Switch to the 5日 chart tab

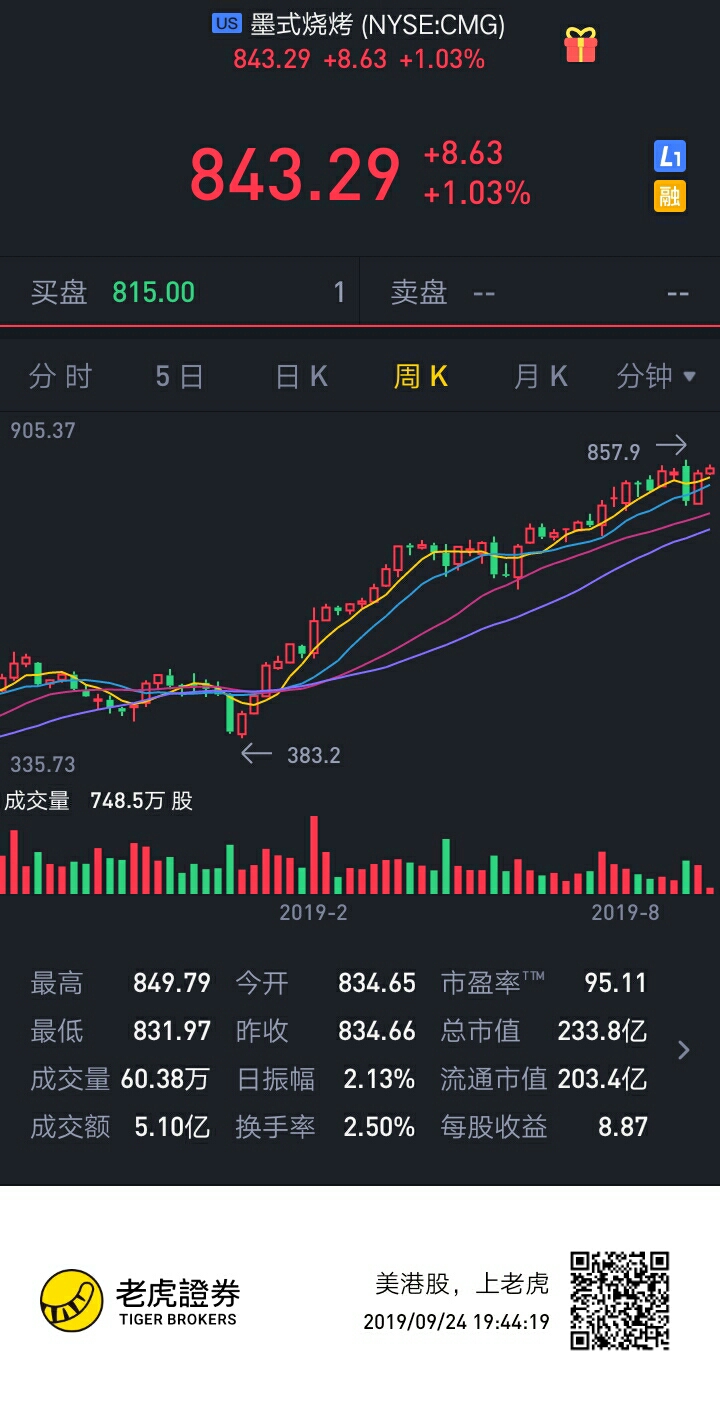[x=180, y=377]
